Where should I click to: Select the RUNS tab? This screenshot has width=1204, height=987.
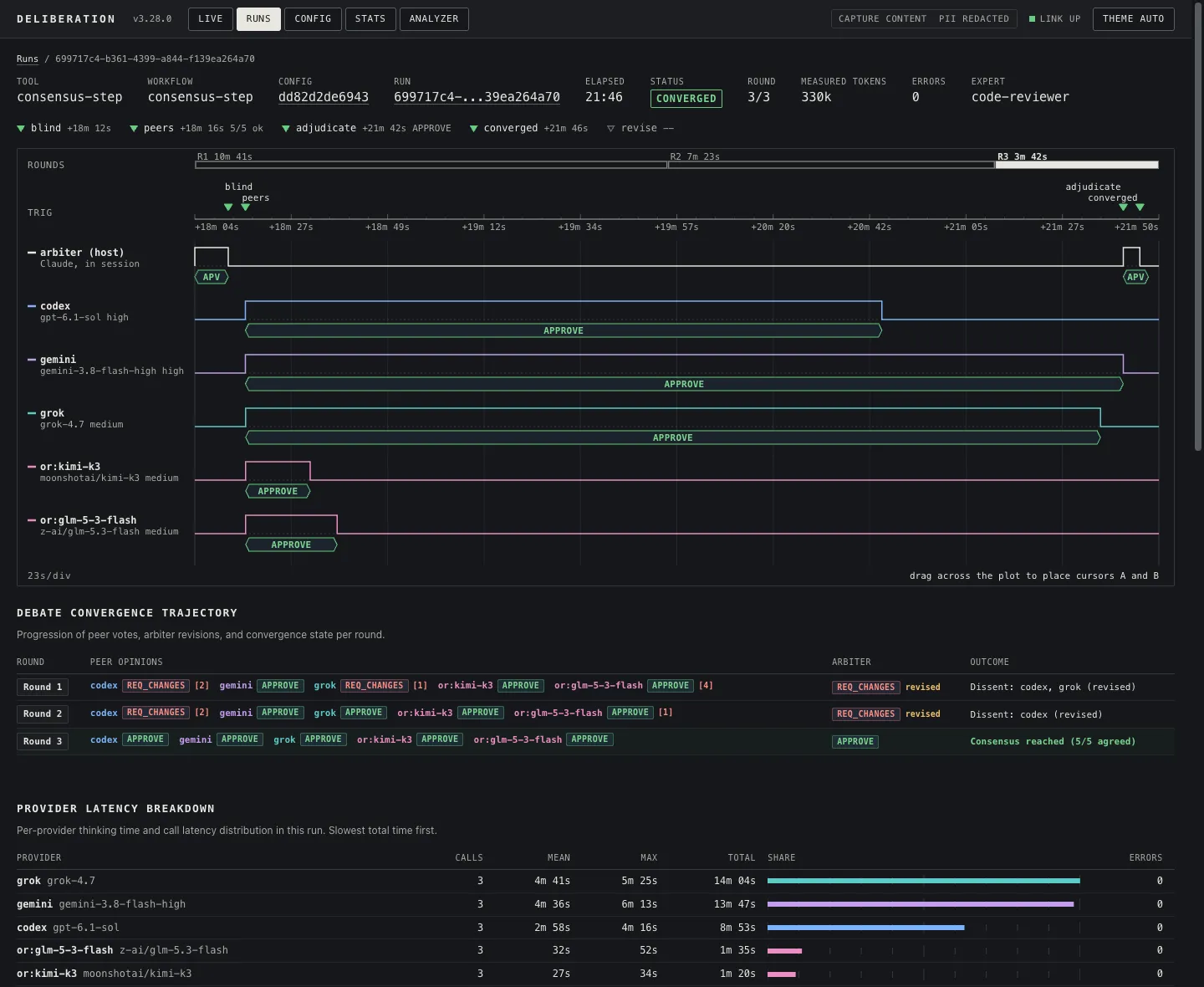coord(258,19)
